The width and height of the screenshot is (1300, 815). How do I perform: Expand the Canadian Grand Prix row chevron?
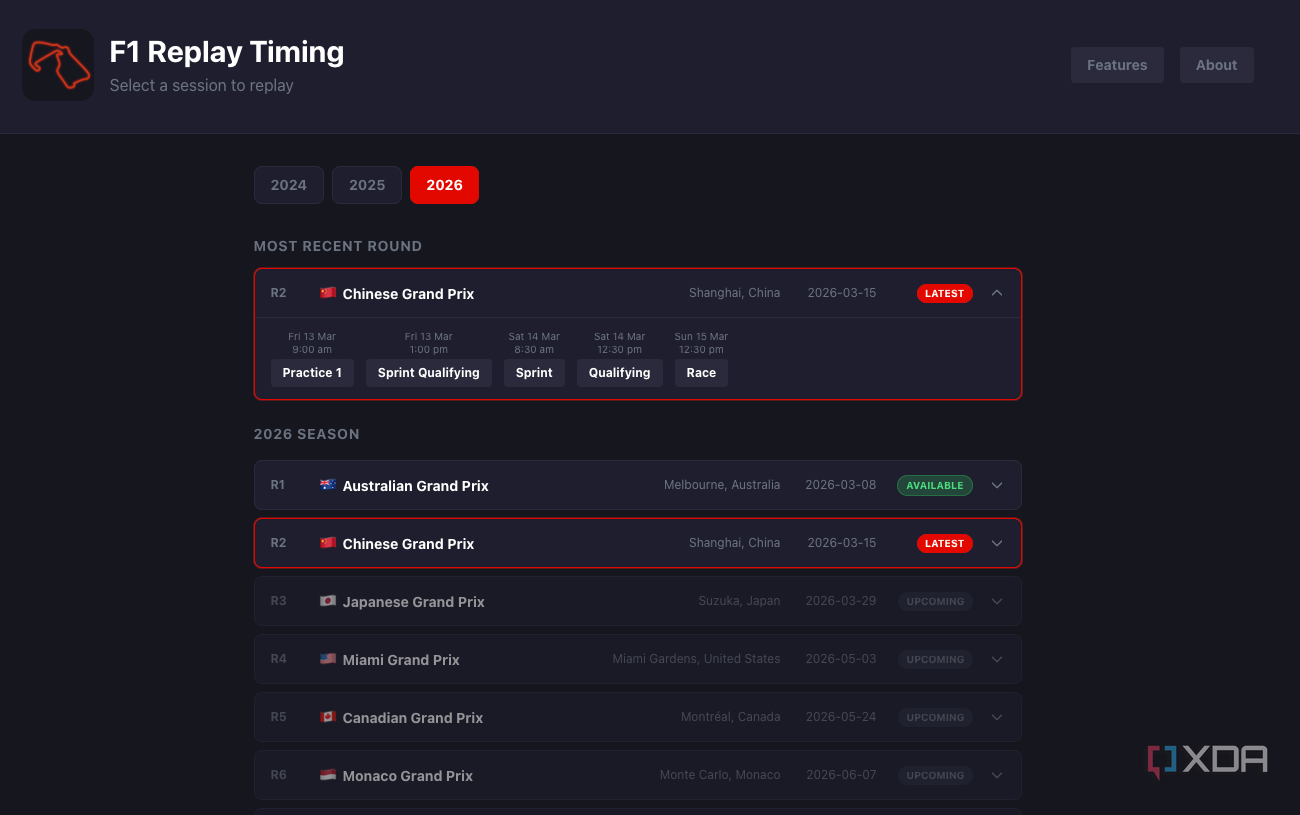pos(997,717)
